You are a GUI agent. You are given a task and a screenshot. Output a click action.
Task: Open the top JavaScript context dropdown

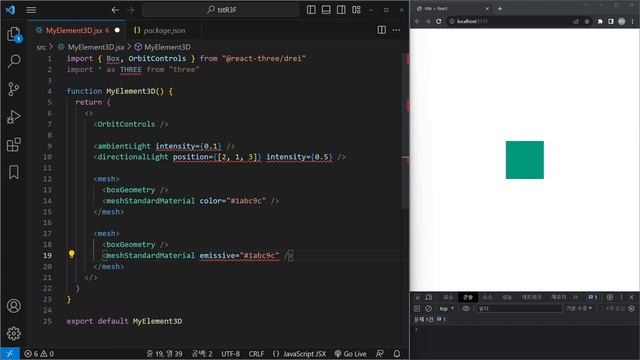click(447, 309)
